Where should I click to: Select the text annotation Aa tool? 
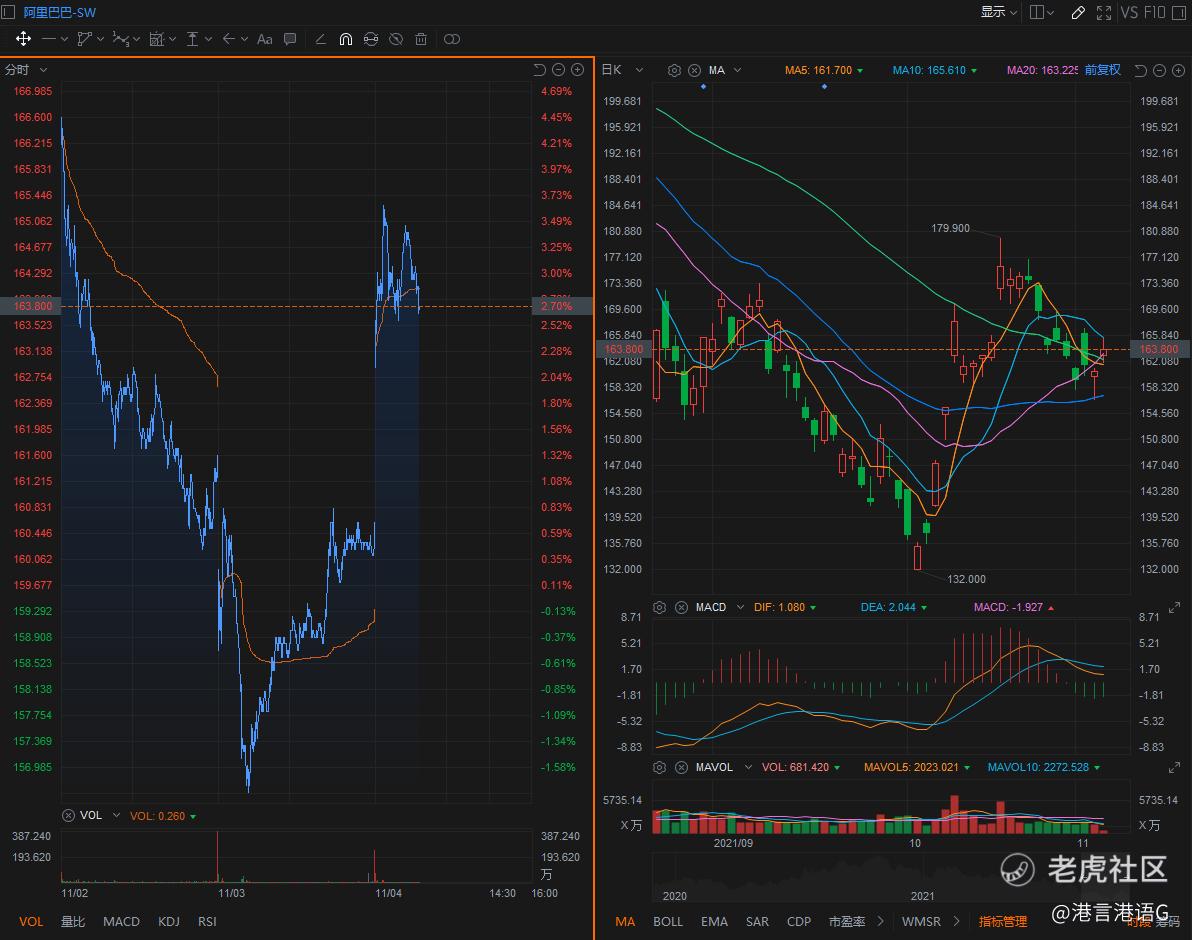[264, 39]
